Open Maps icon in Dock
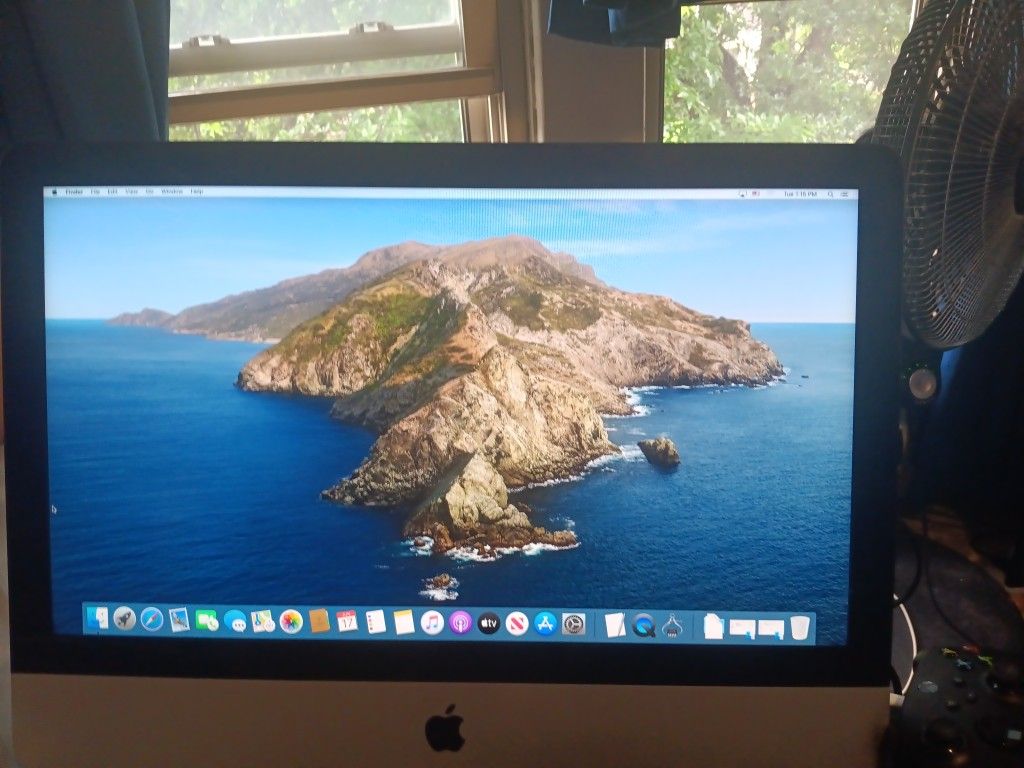The height and width of the screenshot is (768, 1024). coord(263,621)
